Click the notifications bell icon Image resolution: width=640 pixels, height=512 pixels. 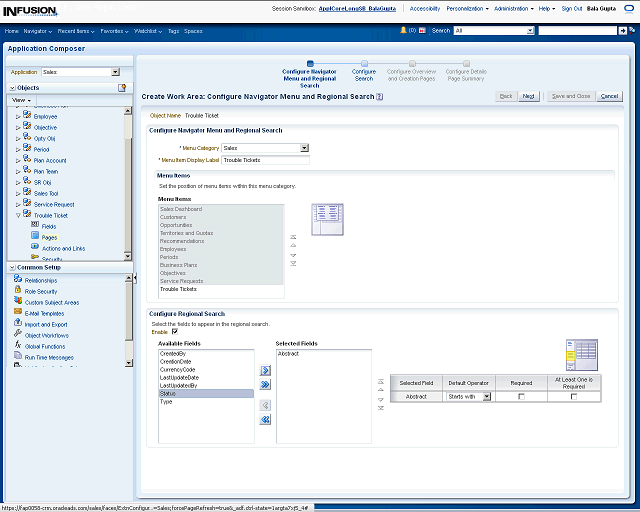(x=404, y=31)
